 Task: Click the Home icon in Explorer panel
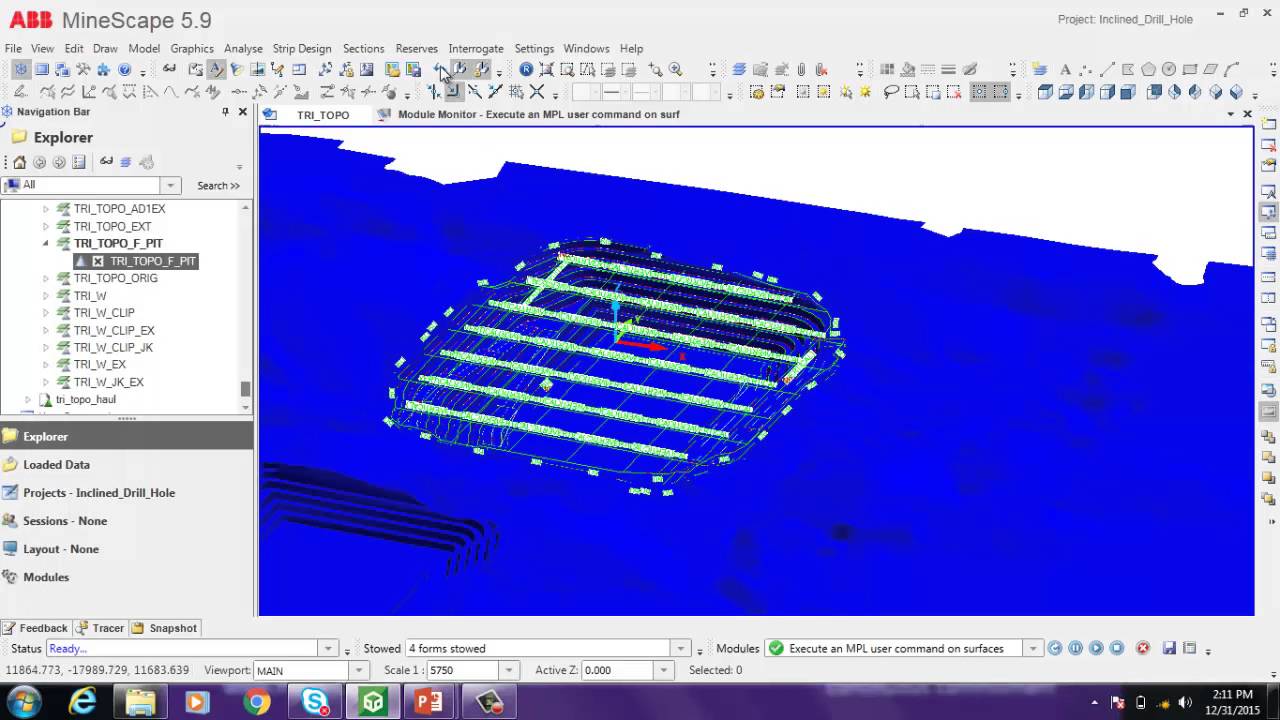click(x=19, y=162)
